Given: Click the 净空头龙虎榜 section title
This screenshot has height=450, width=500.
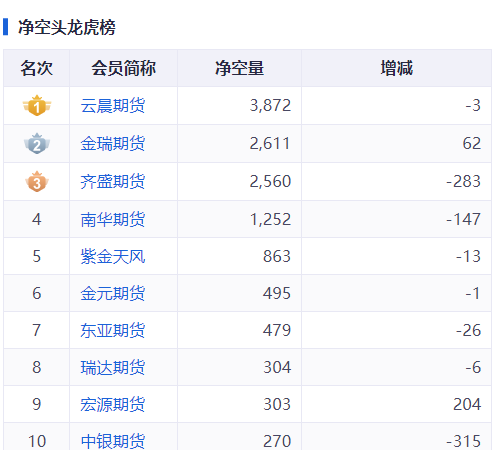Looking at the screenshot, I should 67,27.
